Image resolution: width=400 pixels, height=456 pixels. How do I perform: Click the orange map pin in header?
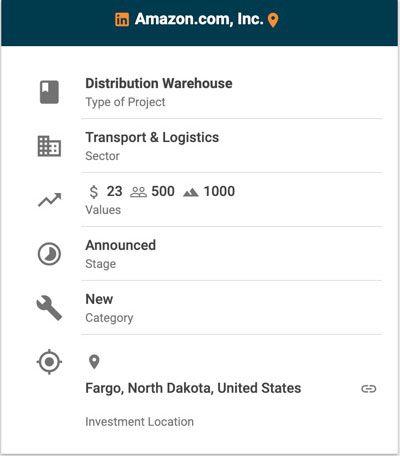[x=273, y=20]
